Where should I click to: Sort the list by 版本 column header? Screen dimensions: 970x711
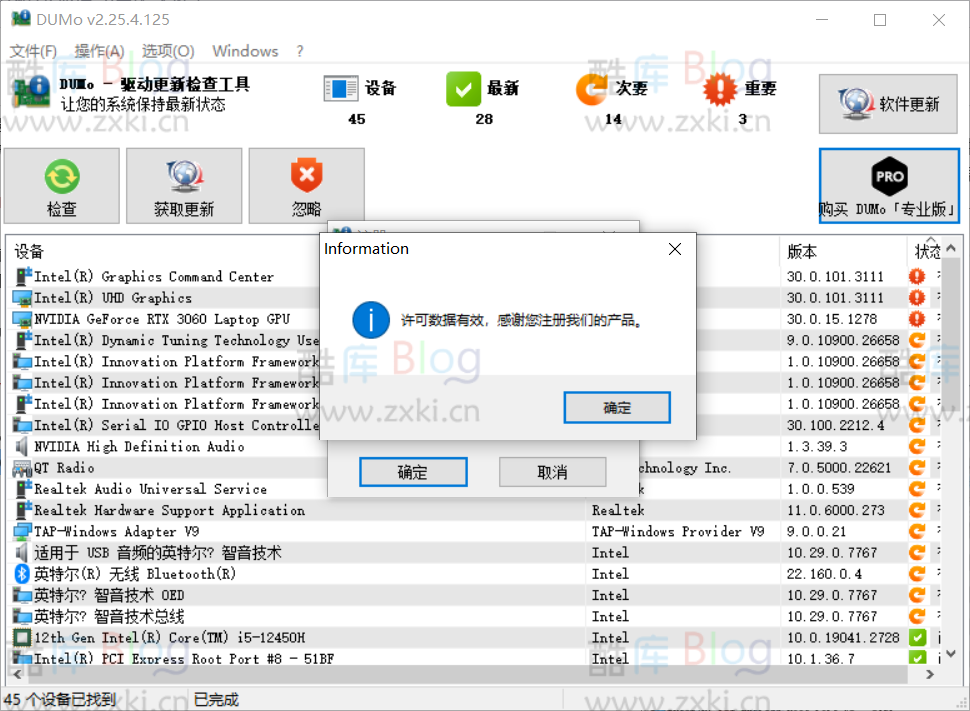802,251
